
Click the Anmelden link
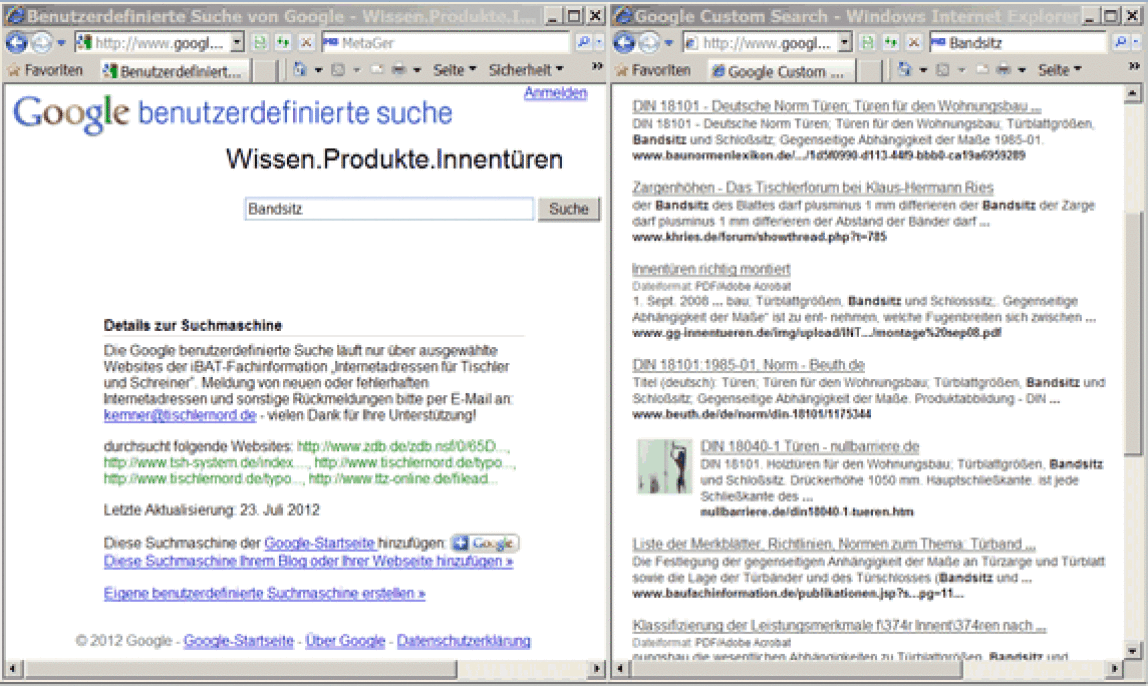(556, 93)
